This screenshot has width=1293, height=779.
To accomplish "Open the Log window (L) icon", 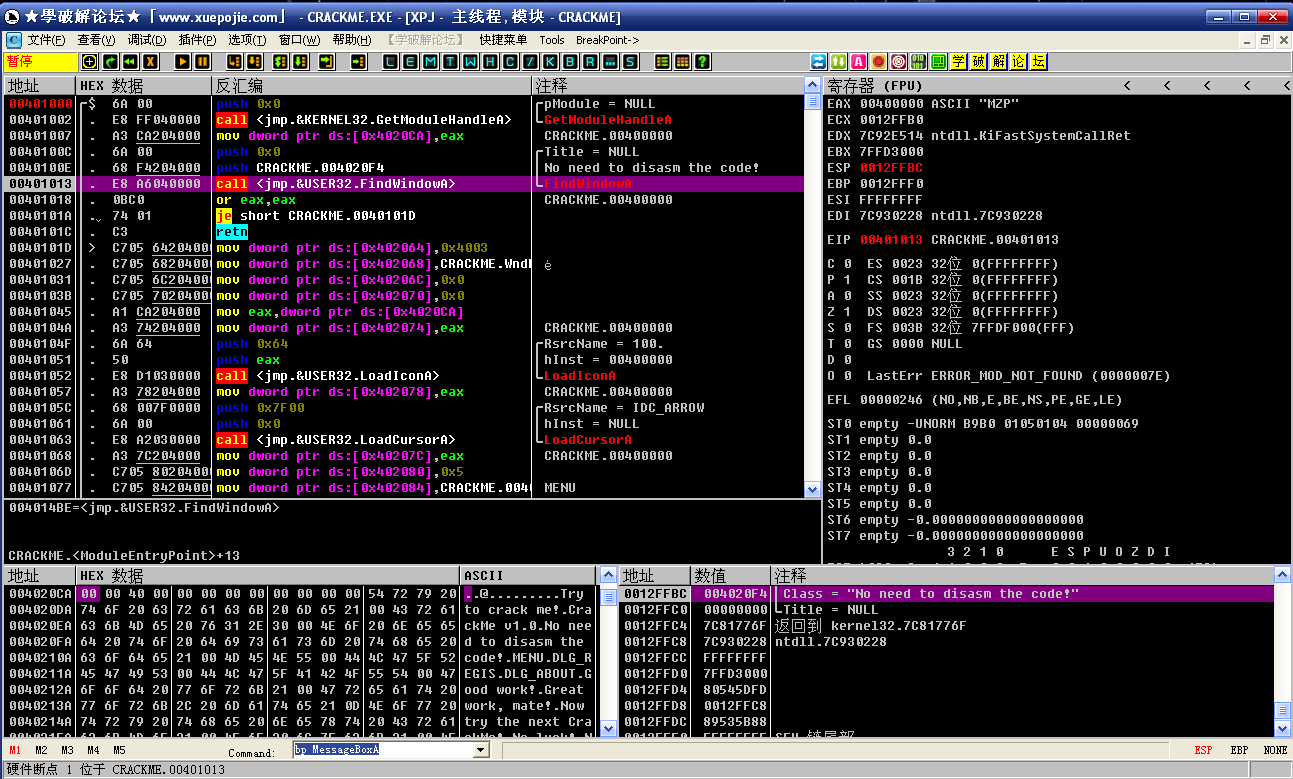I will pyautogui.click(x=391, y=62).
